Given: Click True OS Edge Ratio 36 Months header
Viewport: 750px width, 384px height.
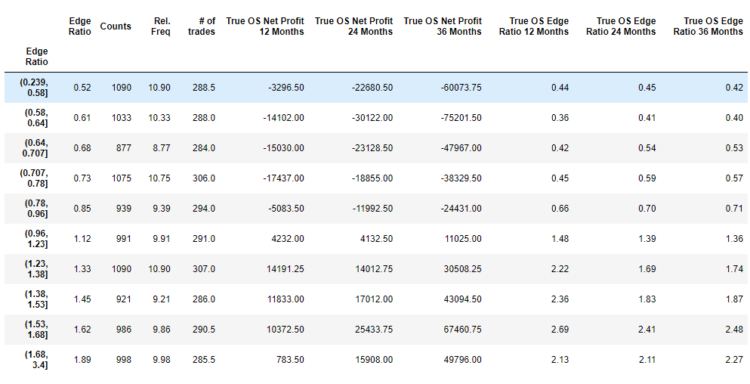Looking at the screenshot, I should 708,26.
